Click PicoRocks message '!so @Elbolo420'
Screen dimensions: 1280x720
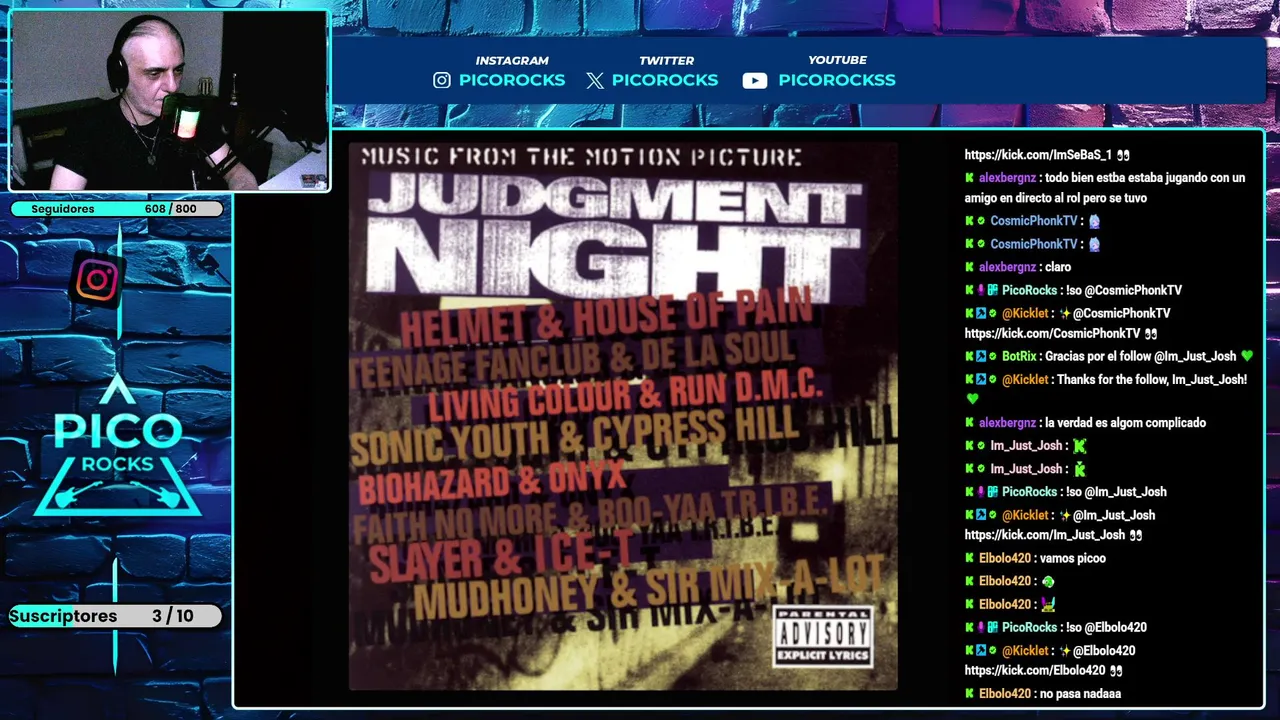point(1056,627)
